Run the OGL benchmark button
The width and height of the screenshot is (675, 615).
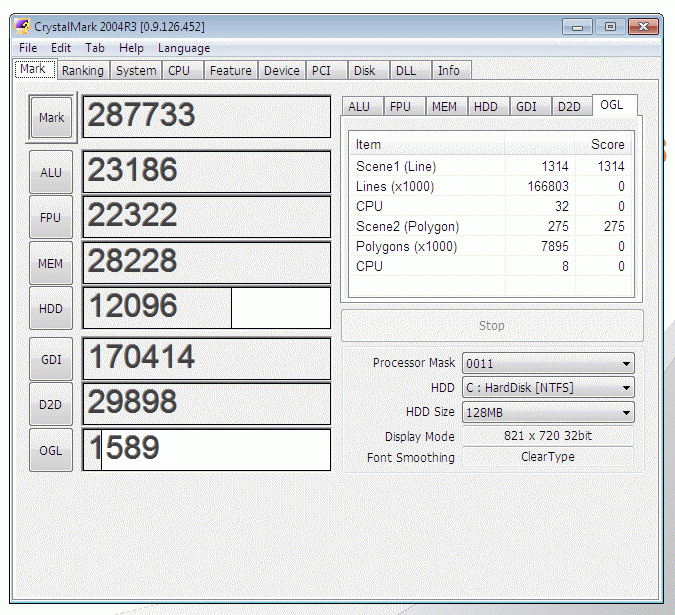point(51,450)
